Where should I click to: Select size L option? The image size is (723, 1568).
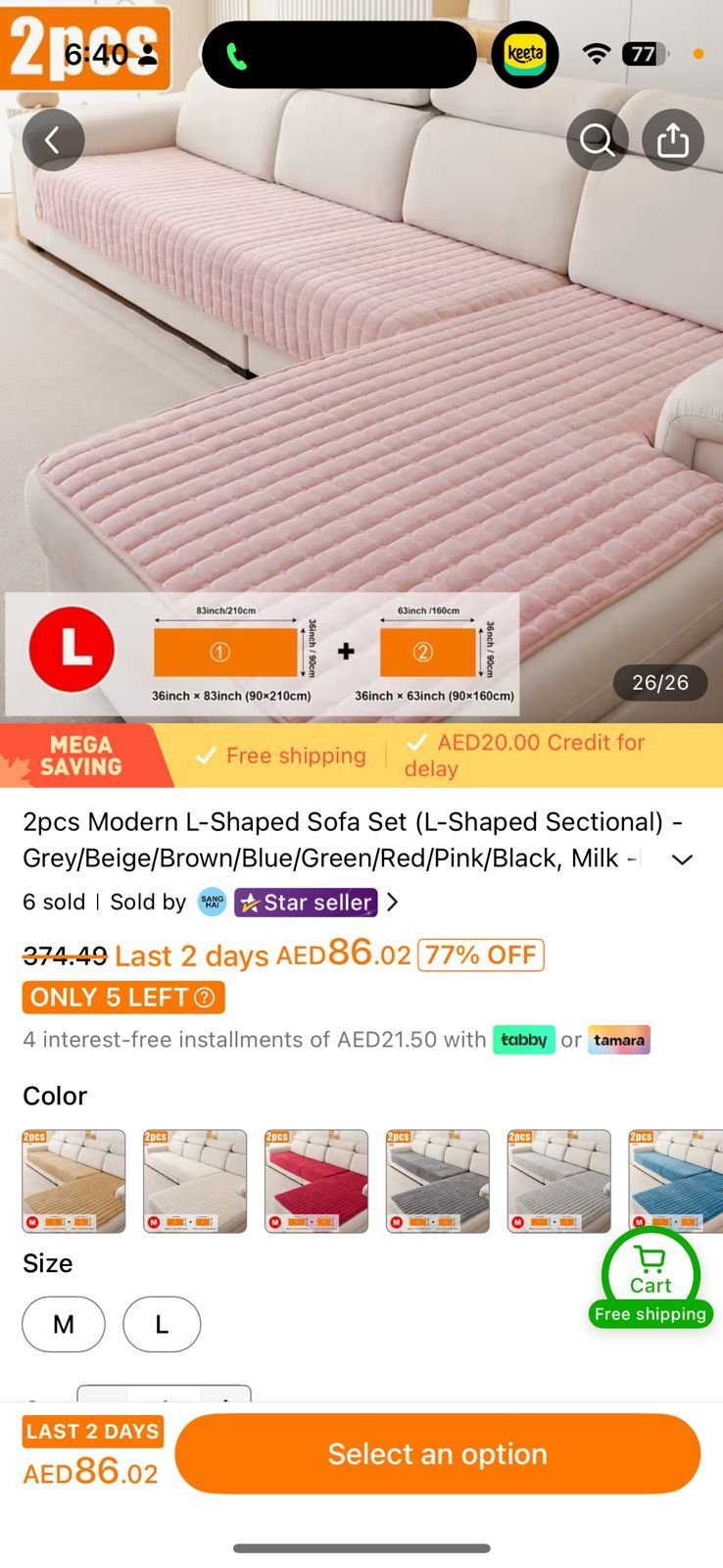click(x=162, y=1324)
